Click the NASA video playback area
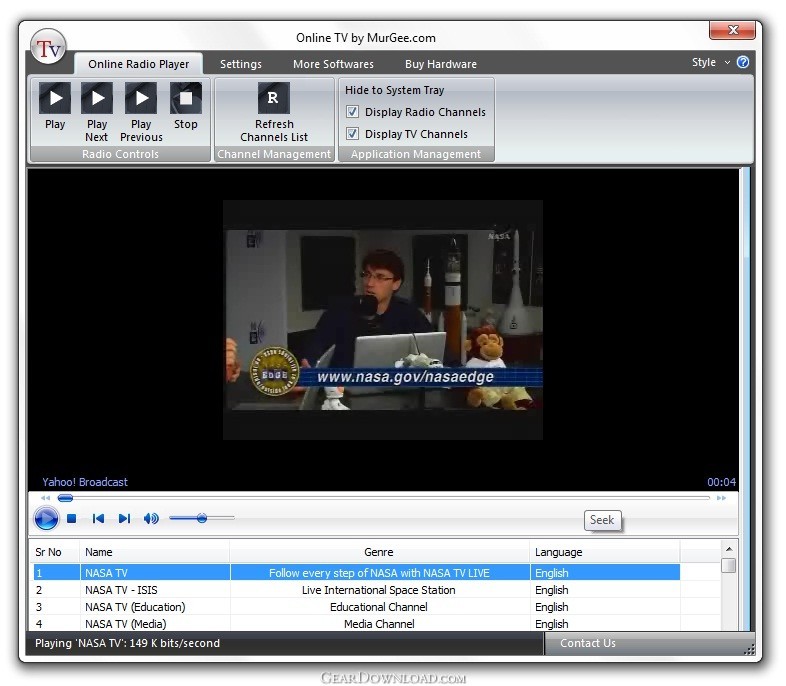 [x=383, y=320]
